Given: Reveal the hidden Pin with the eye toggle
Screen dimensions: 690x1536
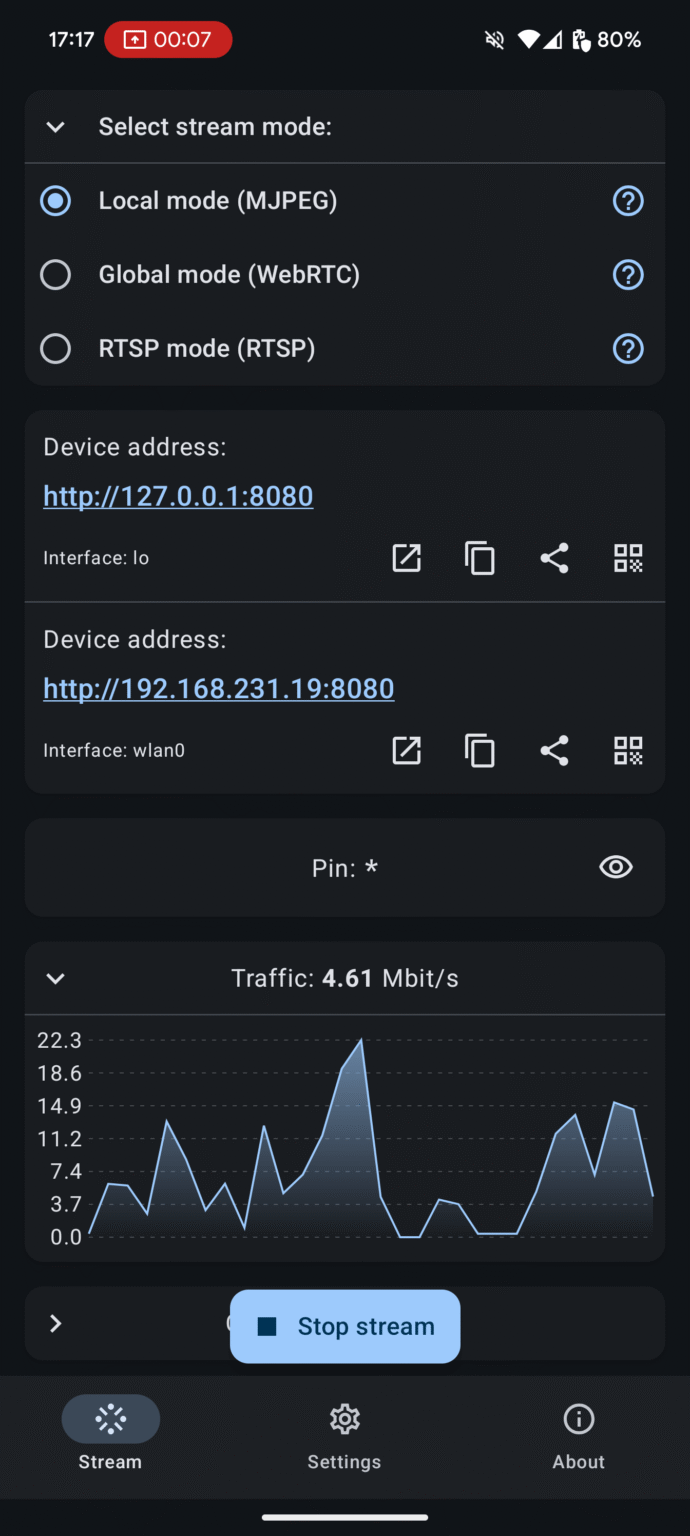Looking at the screenshot, I should coord(615,867).
